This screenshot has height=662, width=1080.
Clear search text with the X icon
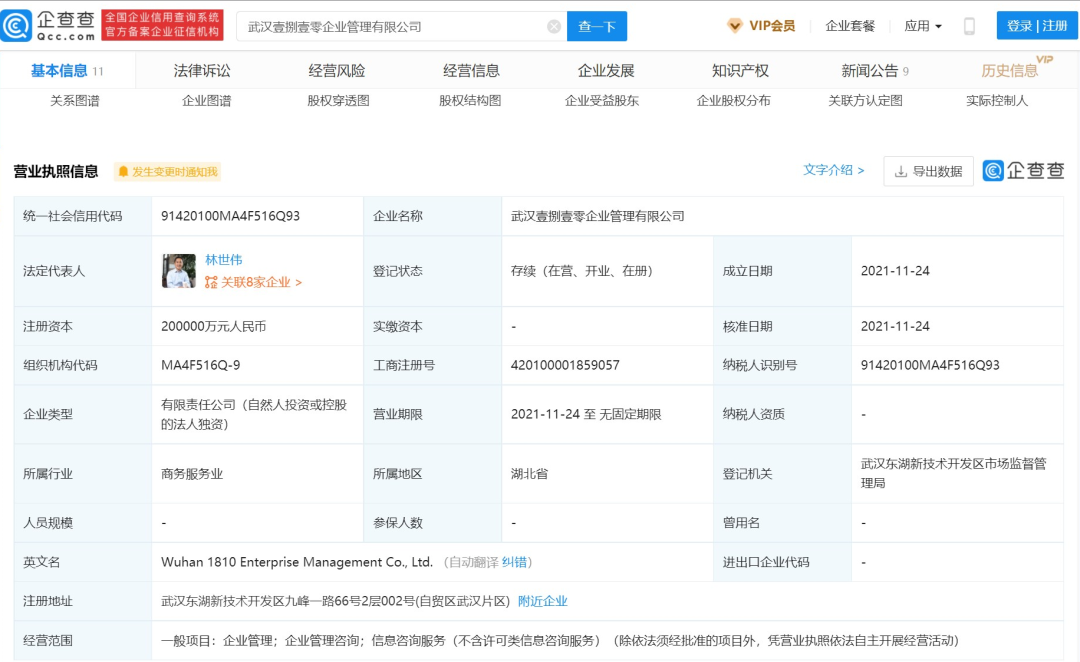(x=553, y=27)
